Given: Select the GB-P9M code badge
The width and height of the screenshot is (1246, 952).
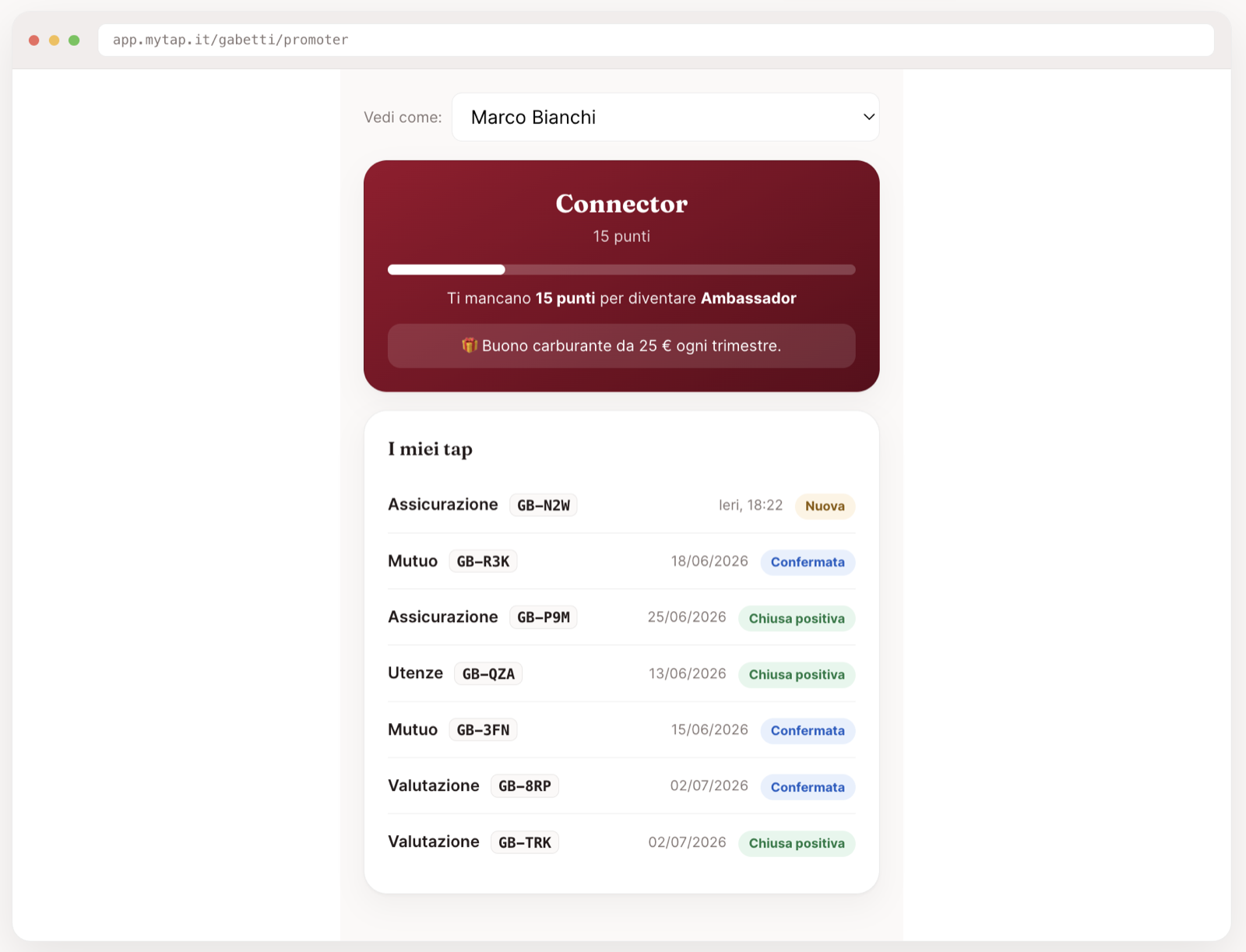Looking at the screenshot, I should [544, 617].
